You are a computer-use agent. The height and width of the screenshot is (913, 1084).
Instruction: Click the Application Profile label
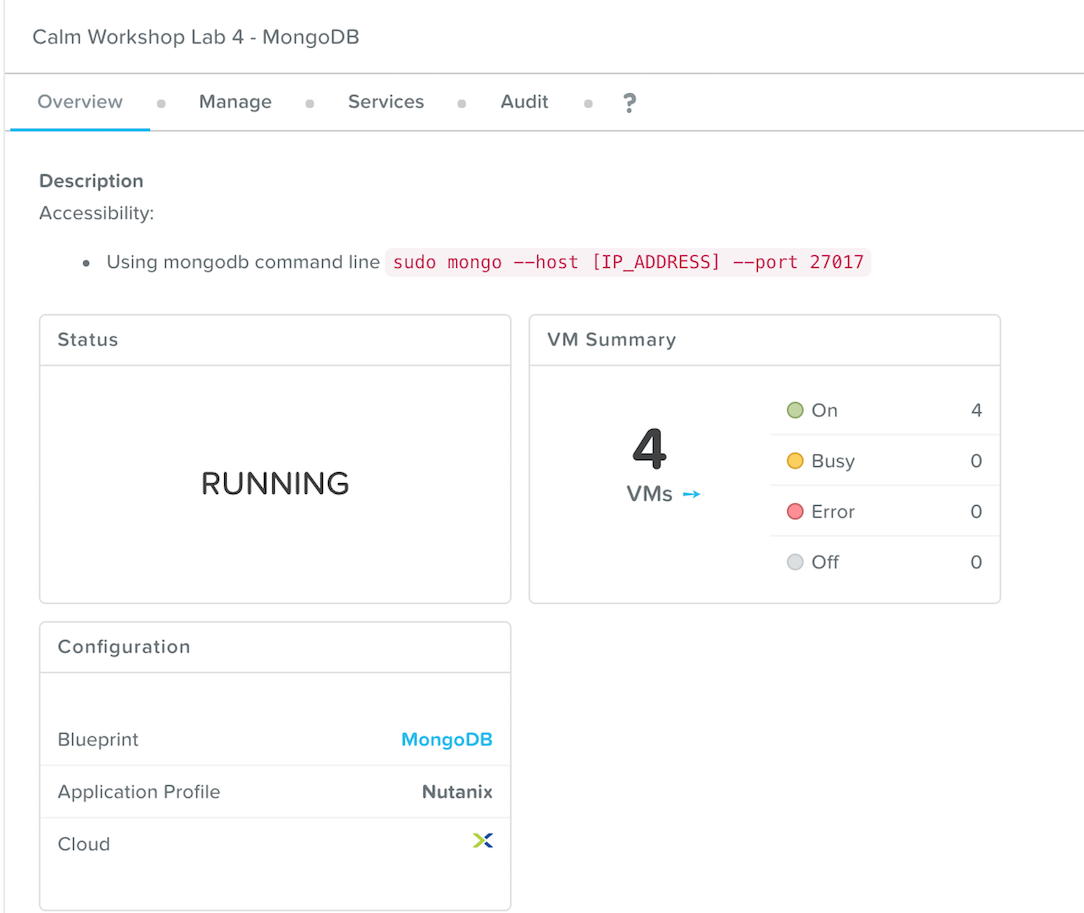pos(139,791)
